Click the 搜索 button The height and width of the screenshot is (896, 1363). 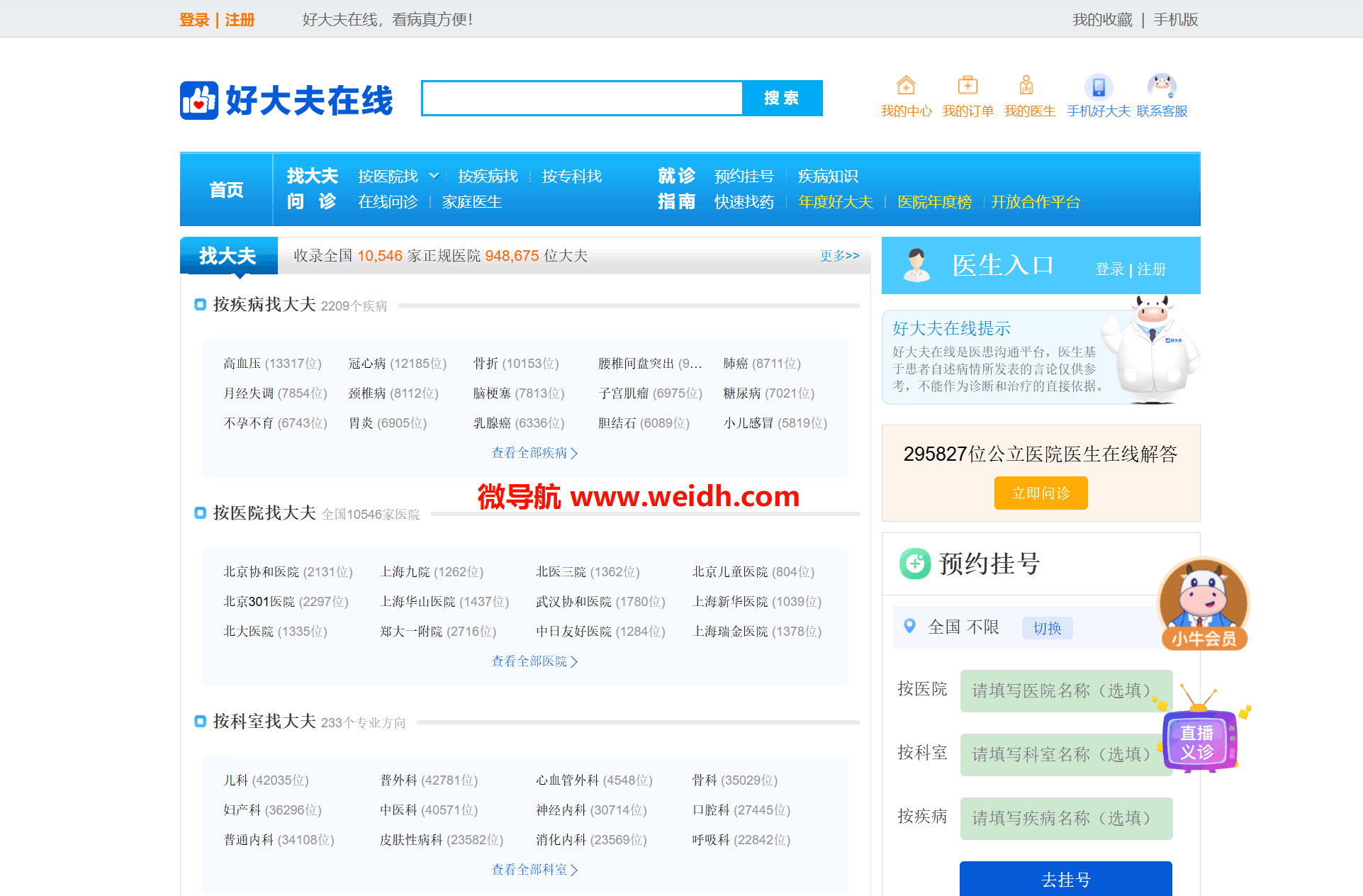[782, 98]
